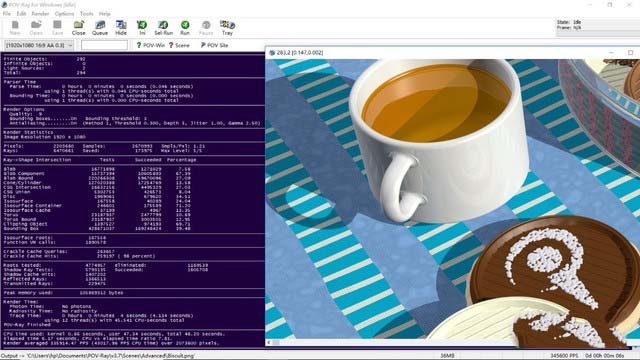The width and height of the screenshot is (640, 360).
Task: Click the command line input field
Action: click(104, 45)
